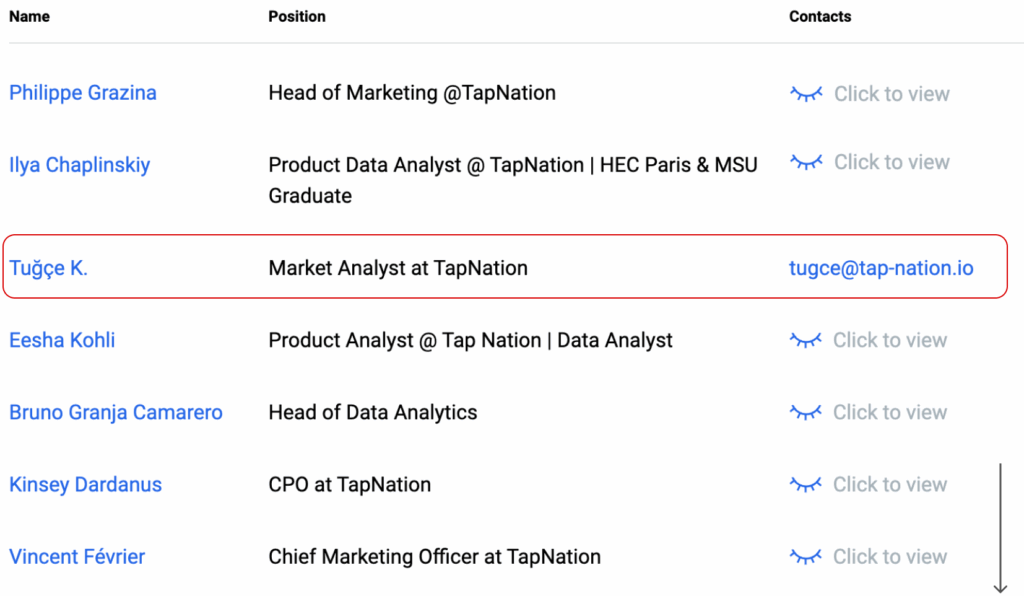
Task: Reveal contacts via 'Click to view' for Kinsey Dardanus
Action: pos(889,484)
